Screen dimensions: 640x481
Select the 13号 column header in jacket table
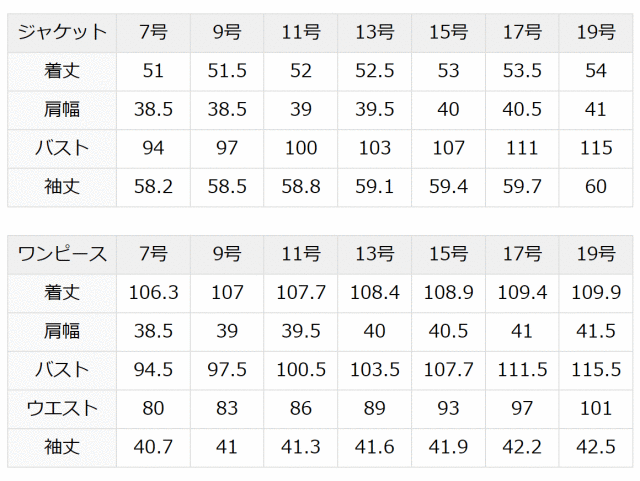tap(374, 33)
